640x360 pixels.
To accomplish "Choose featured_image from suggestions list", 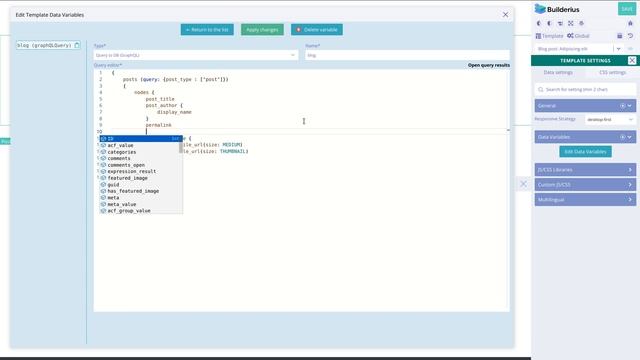I will click(141, 178).
